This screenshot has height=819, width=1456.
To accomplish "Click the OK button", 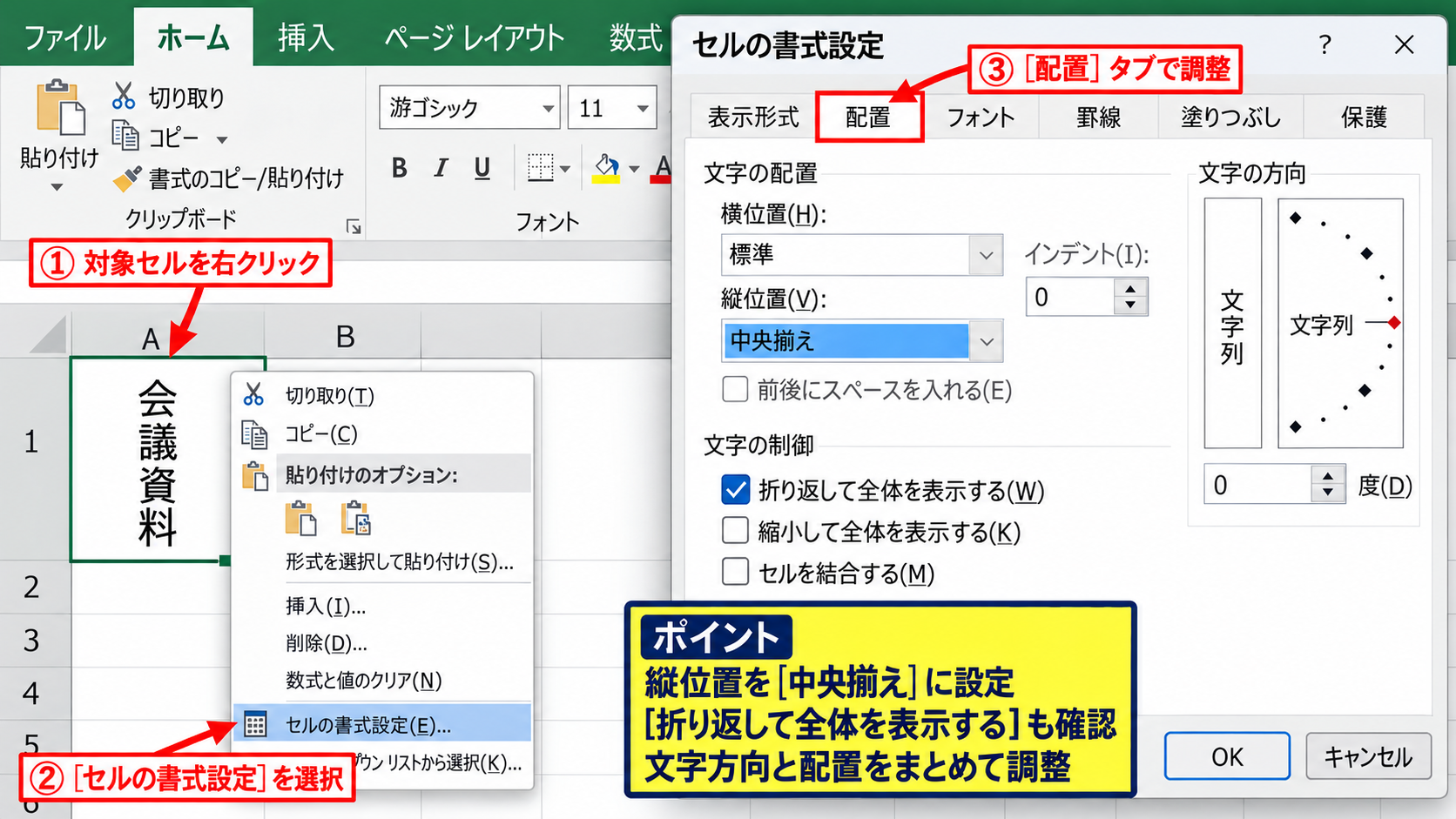I will click(1227, 756).
